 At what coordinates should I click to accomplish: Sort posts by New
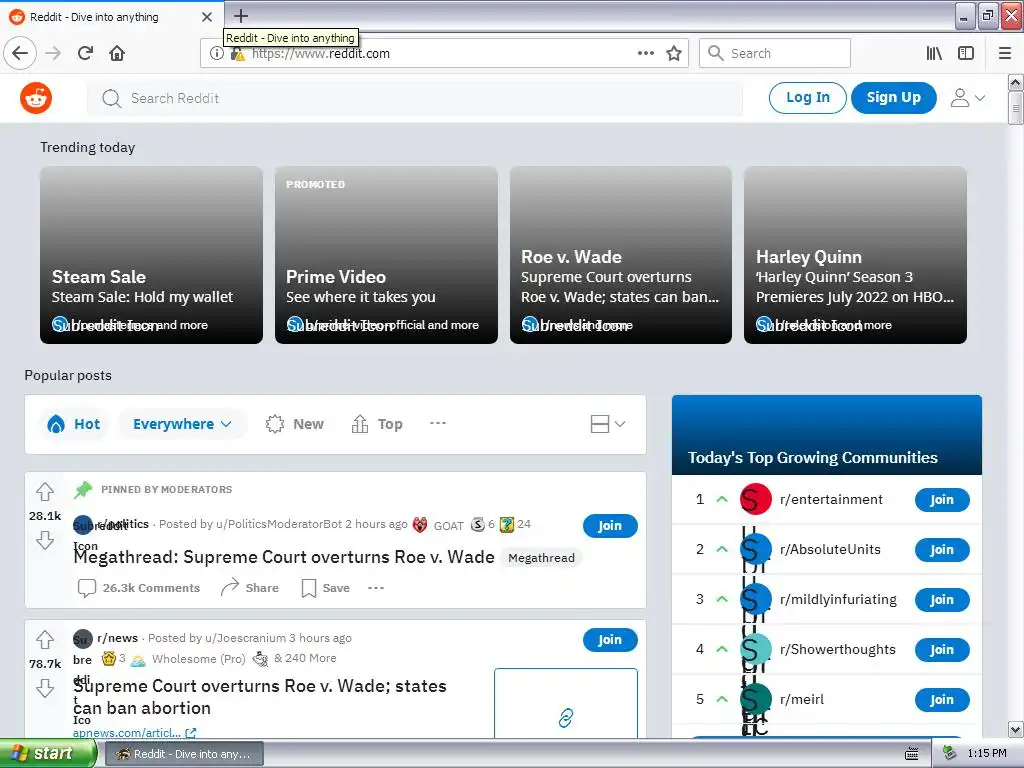click(x=295, y=424)
